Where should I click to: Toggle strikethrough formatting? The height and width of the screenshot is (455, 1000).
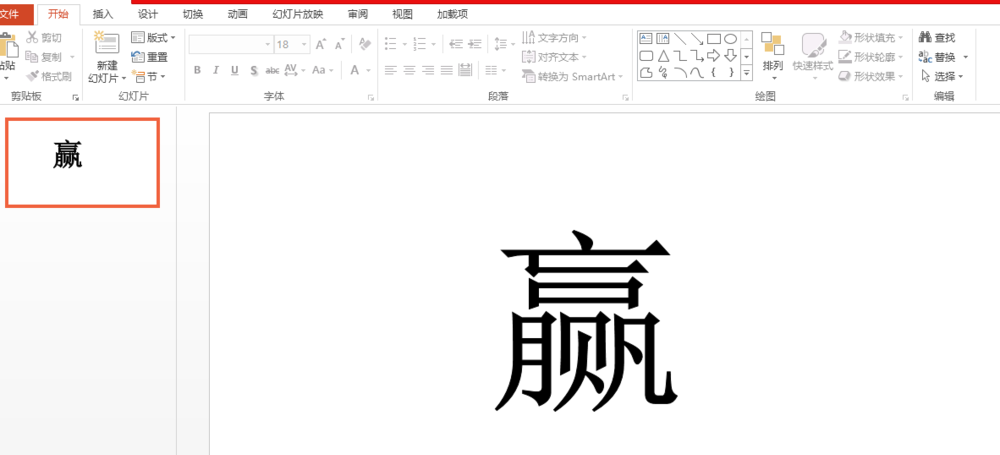tap(272, 70)
